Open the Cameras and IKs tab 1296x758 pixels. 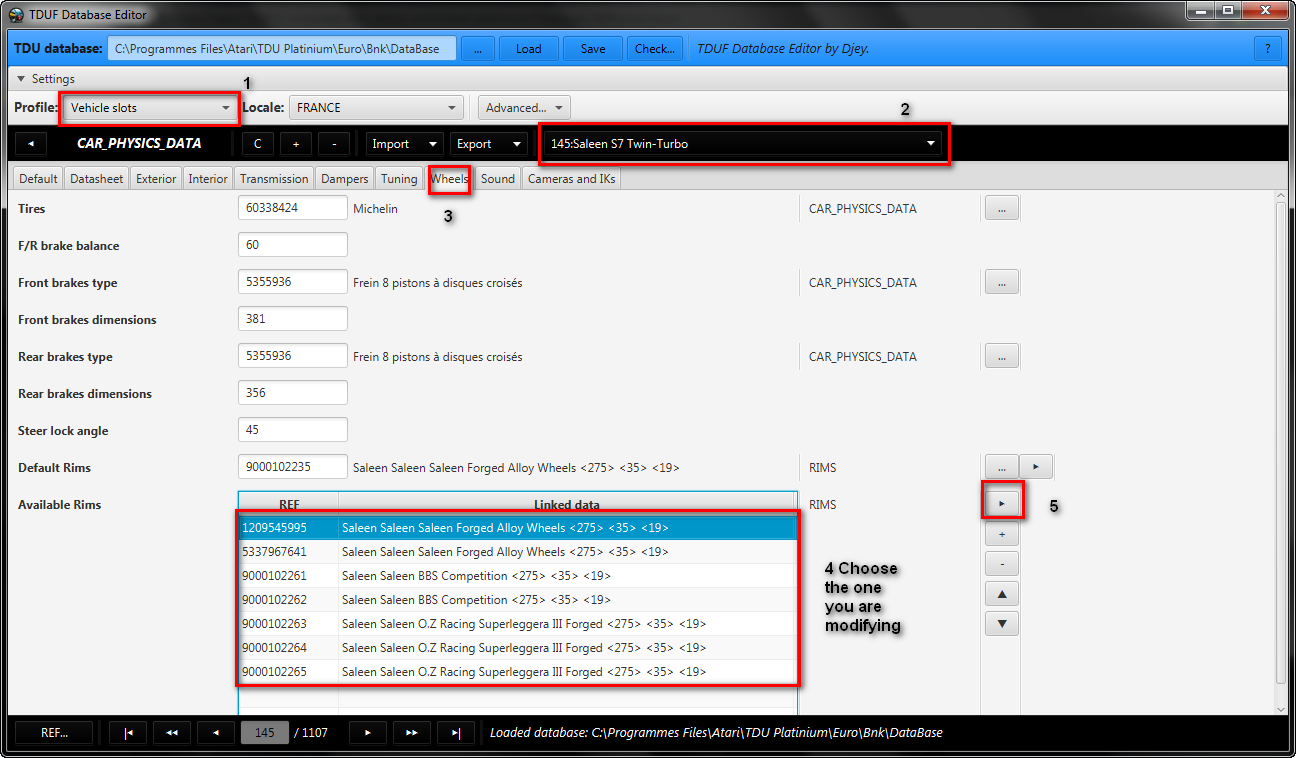[572, 179]
